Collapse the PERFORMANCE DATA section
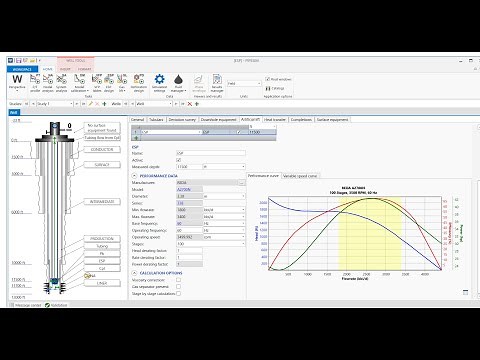Image resolution: width=480 pixels, height=360 pixels. click(x=134, y=176)
